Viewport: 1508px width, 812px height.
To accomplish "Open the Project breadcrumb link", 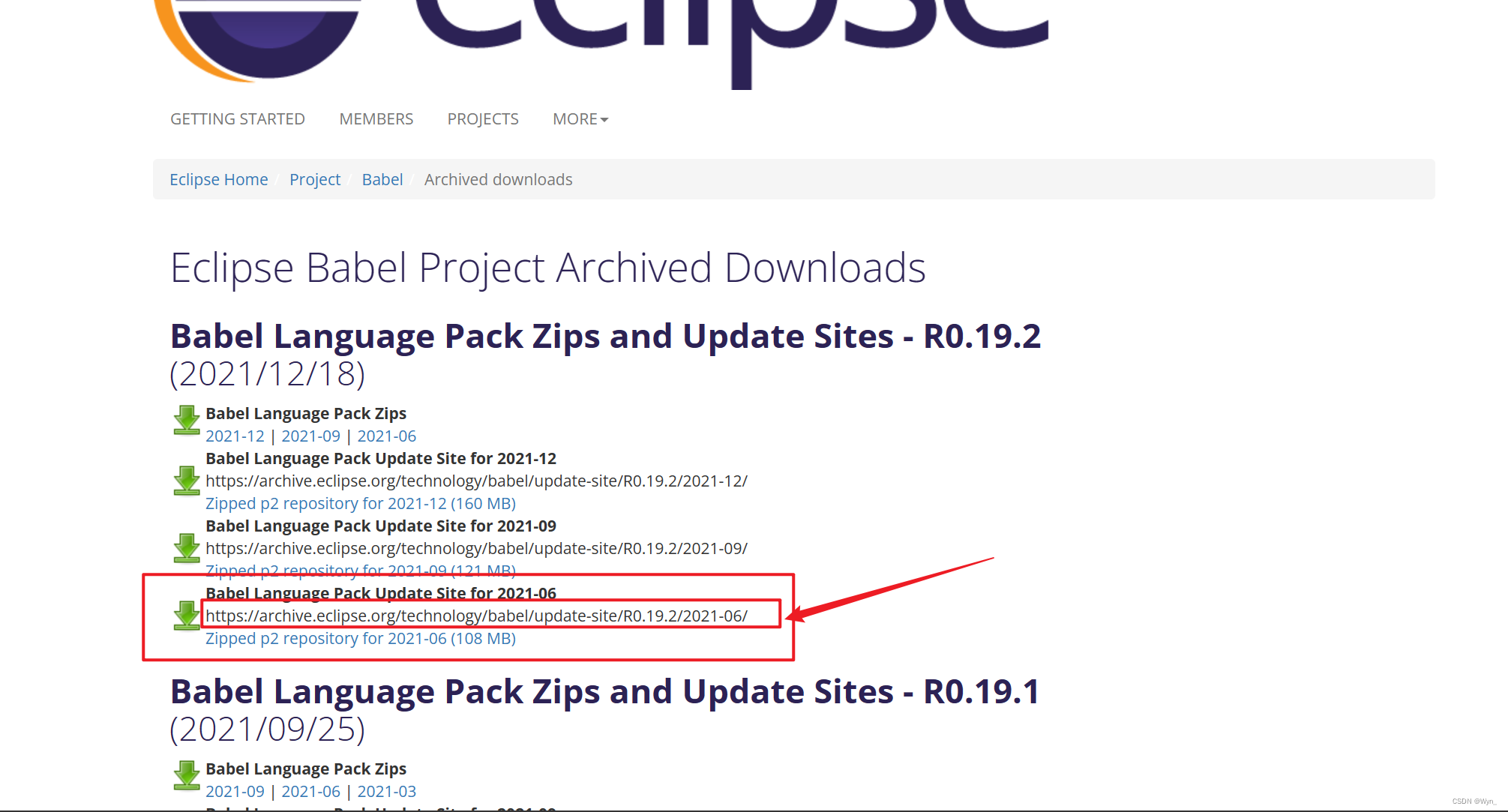I will (314, 180).
